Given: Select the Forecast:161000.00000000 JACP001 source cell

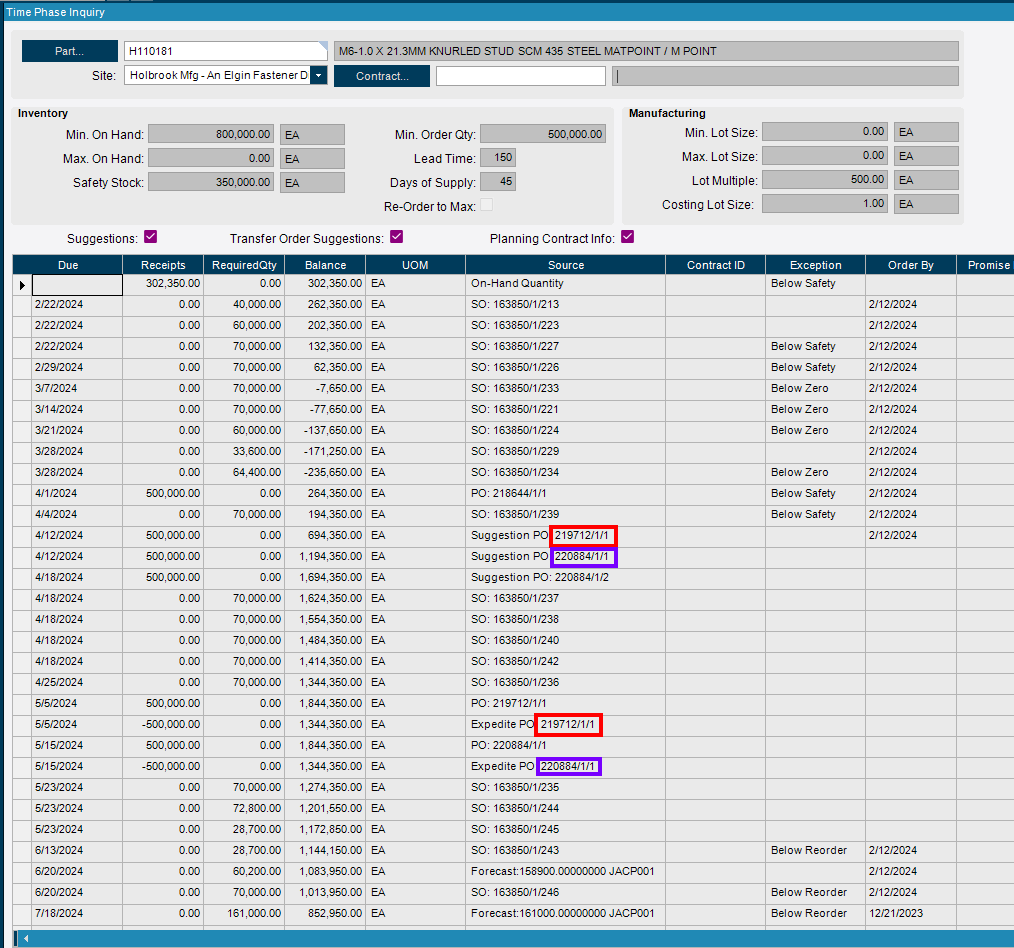Looking at the screenshot, I should 565,914.
